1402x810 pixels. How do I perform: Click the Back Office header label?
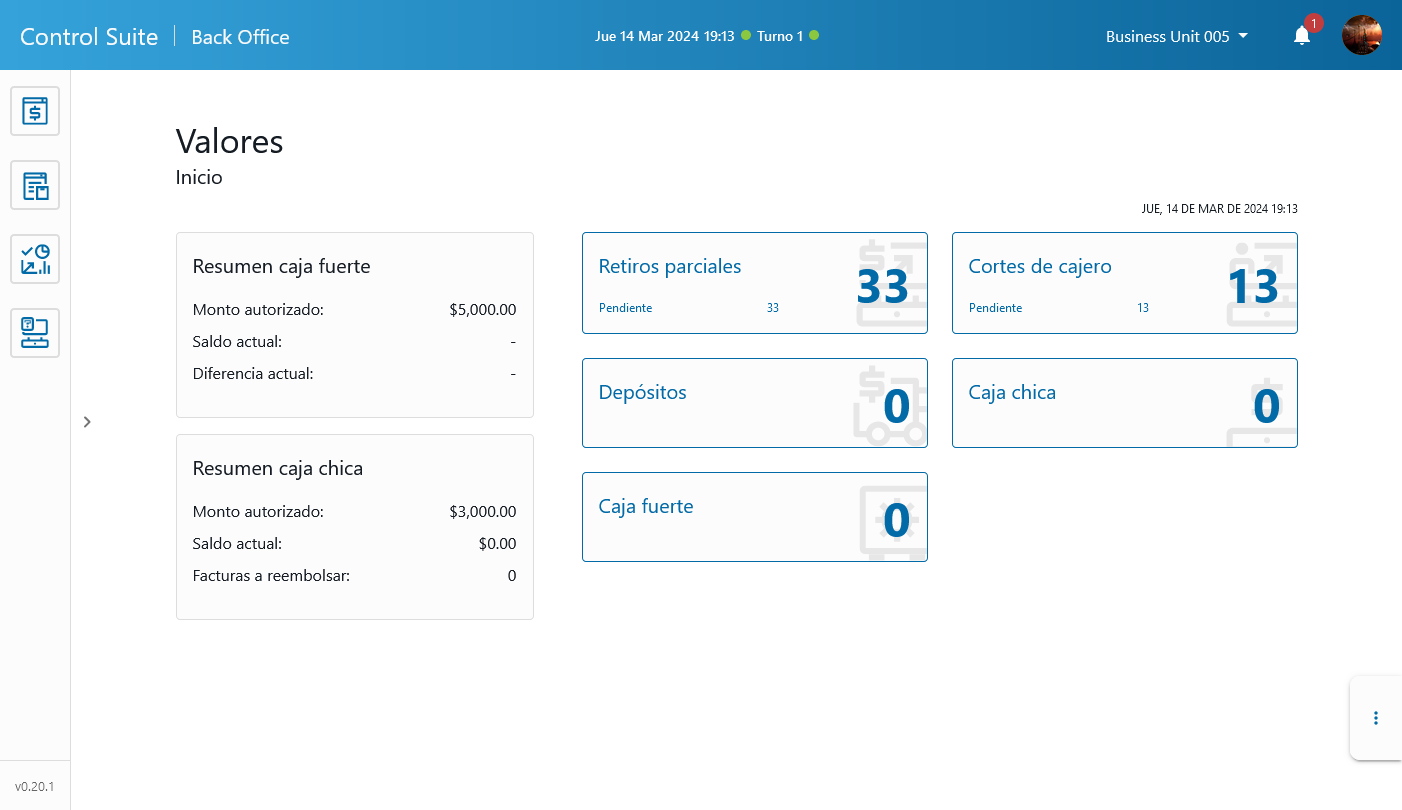click(240, 37)
